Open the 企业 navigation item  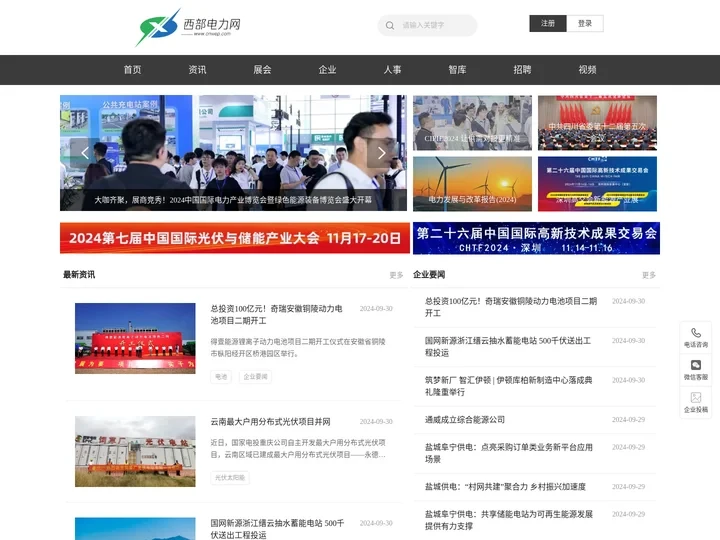(x=327, y=70)
